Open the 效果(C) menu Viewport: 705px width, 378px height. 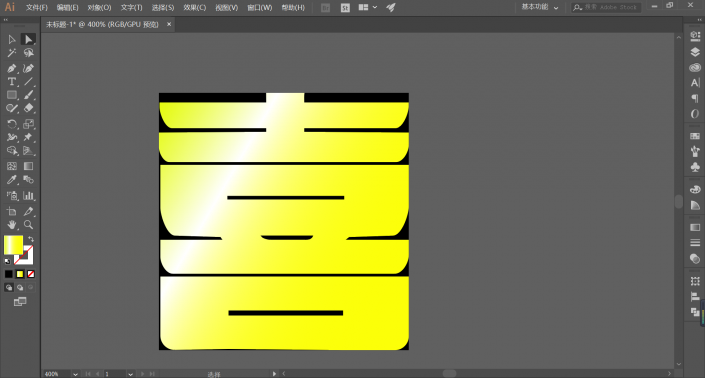point(195,8)
